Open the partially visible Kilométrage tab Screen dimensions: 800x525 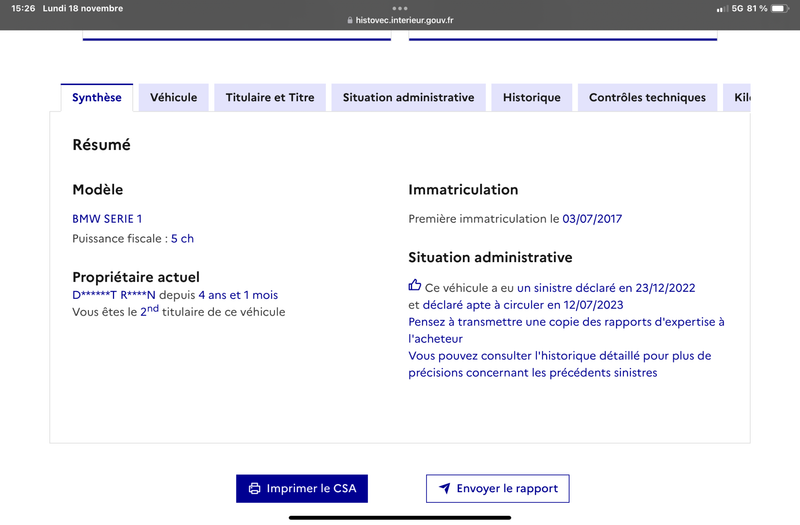737,97
